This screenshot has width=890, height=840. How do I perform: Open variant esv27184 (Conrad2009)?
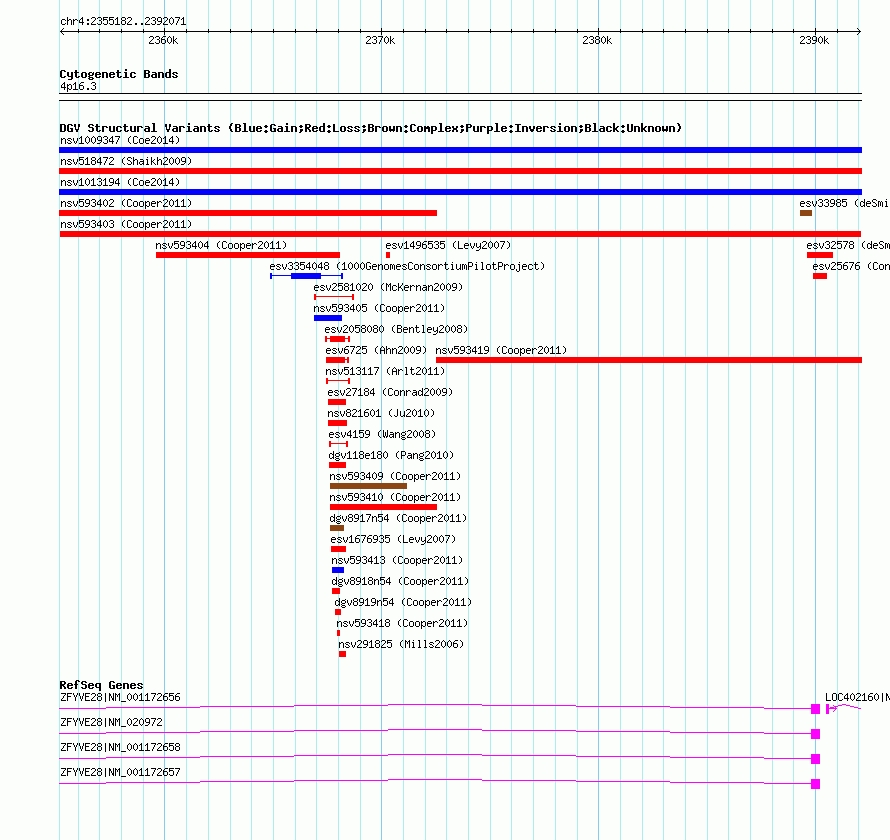[x=337, y=402]
